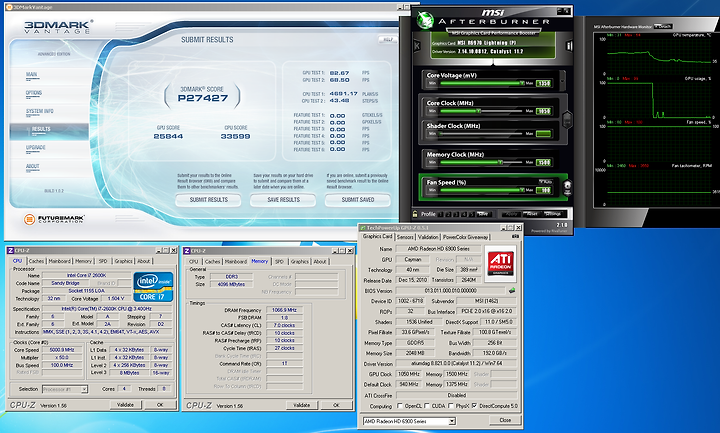Click the GPU-Z BIOS save chip icon
The width and height of the screenshot is (720, 433).
pos(512,290)
